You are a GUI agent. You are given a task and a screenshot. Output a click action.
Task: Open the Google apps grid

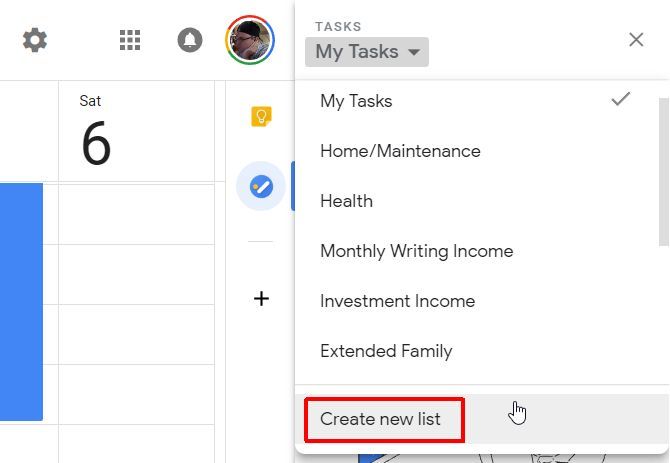point(130,40)
